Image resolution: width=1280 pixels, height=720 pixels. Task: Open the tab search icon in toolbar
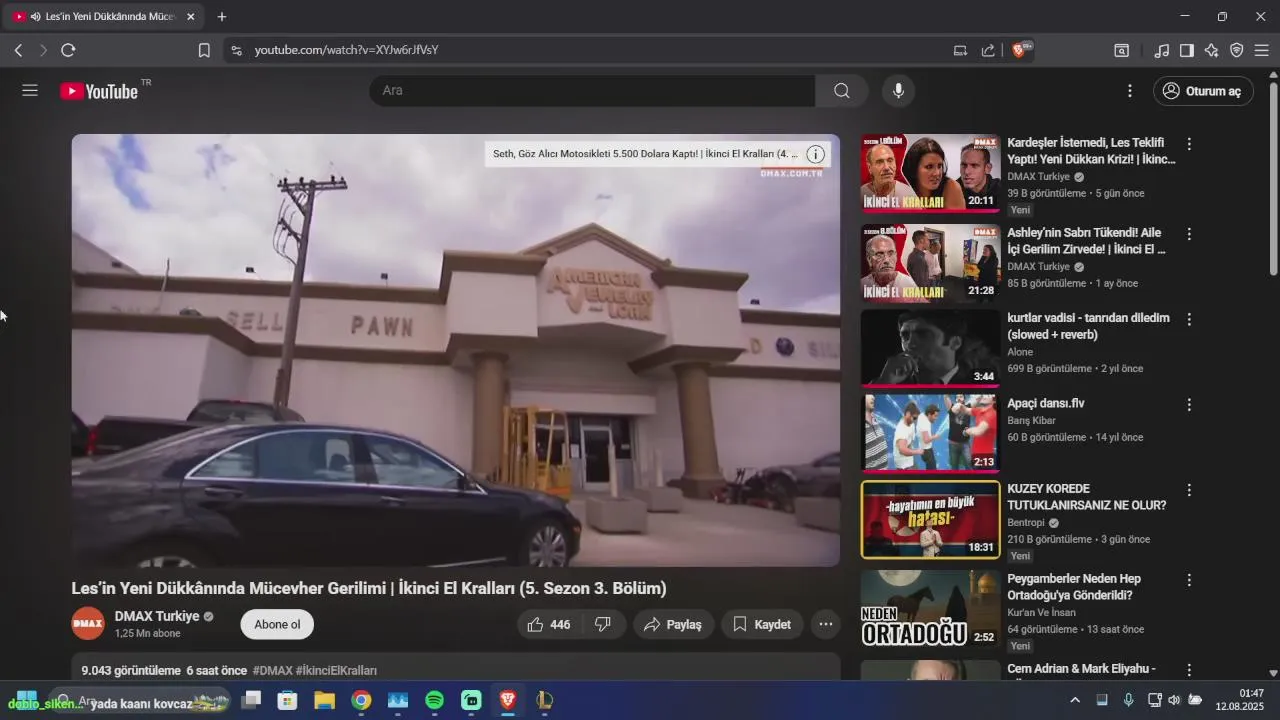pyautogui.click(x=1122, y=50)
